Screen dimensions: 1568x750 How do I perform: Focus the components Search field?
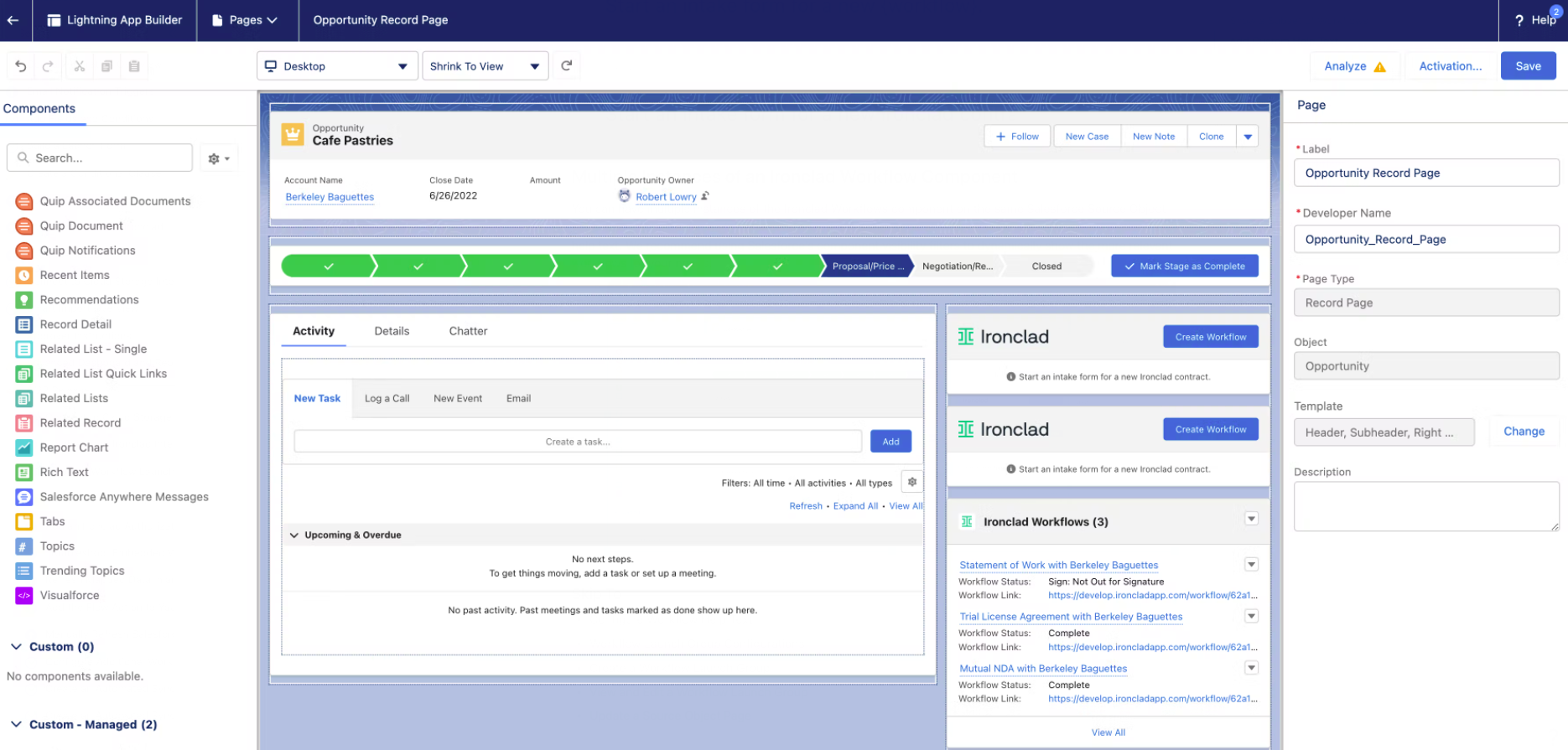coord(100,158)
